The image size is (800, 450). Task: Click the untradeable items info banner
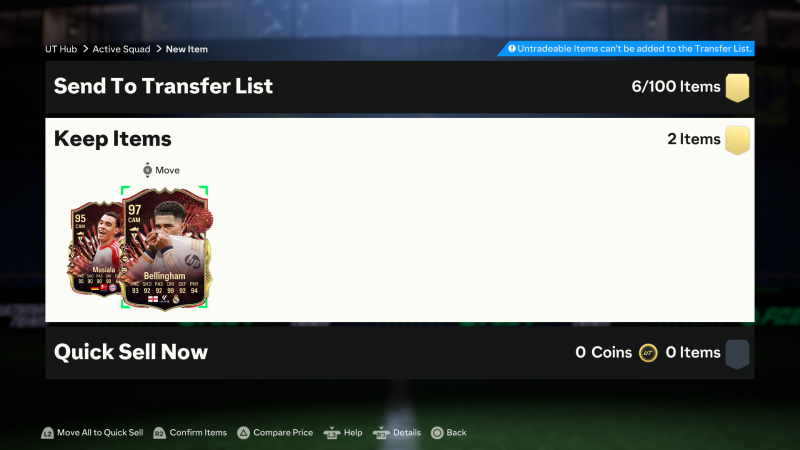(627, 49)
